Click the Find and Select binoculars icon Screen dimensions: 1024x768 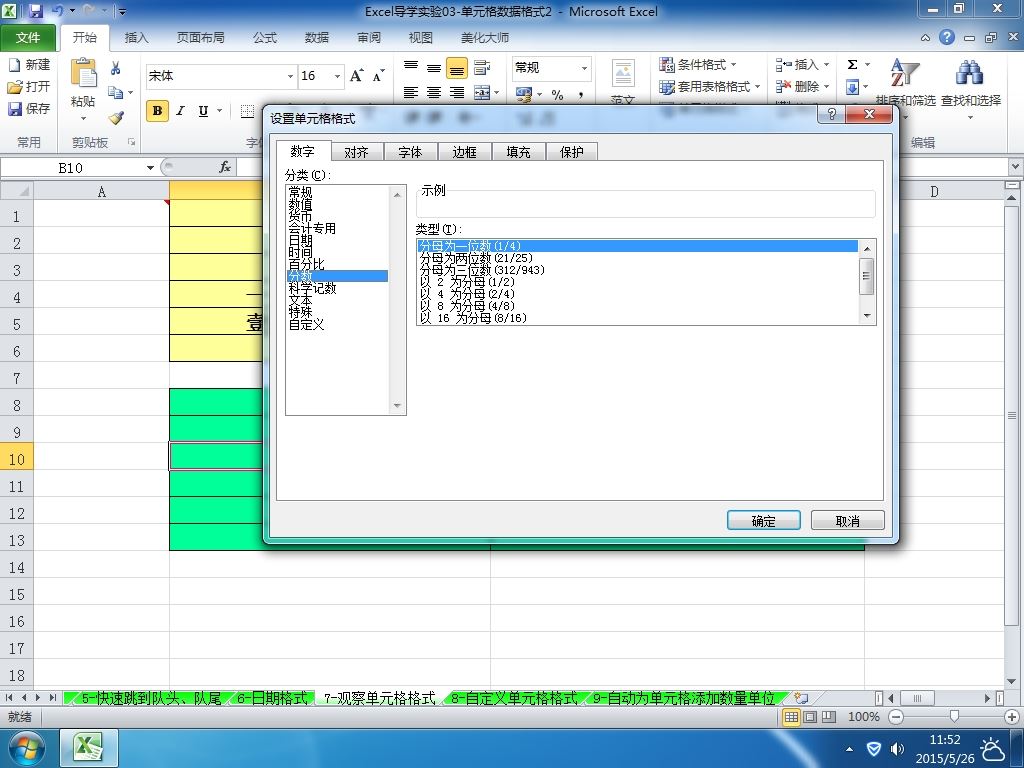(970, 72)
